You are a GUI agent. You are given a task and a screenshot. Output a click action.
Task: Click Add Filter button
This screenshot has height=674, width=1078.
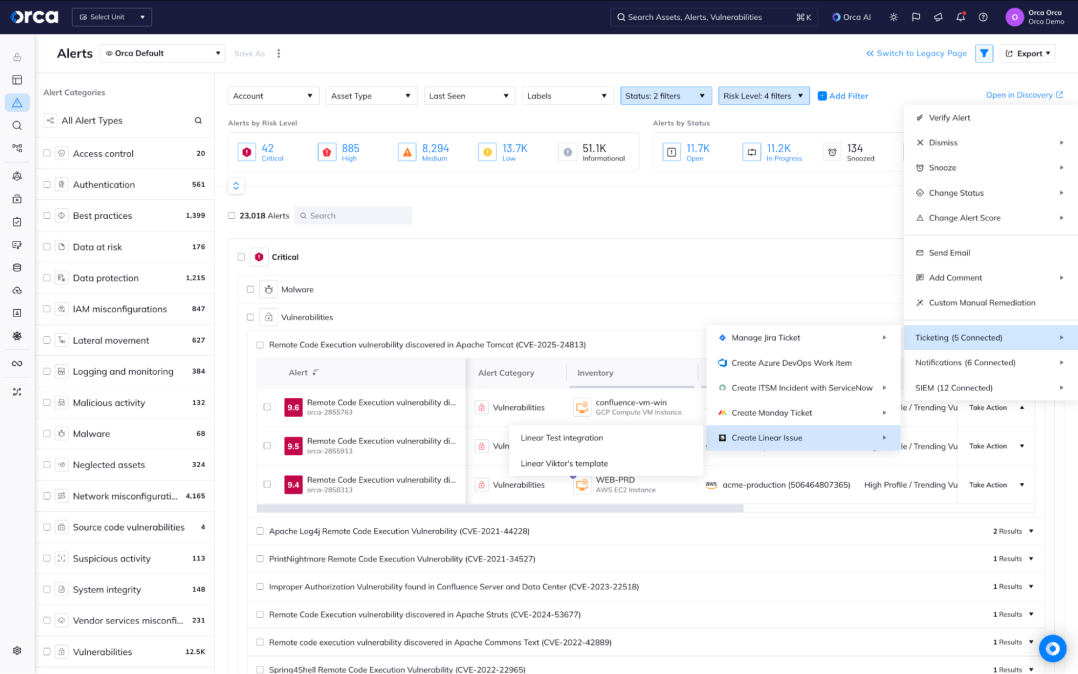point(843,96)
